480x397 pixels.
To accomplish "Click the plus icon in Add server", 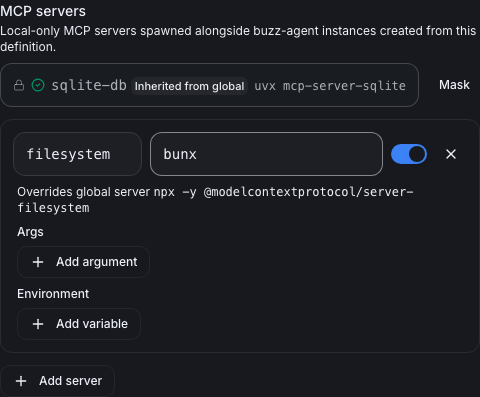I will tap(21, 381).
